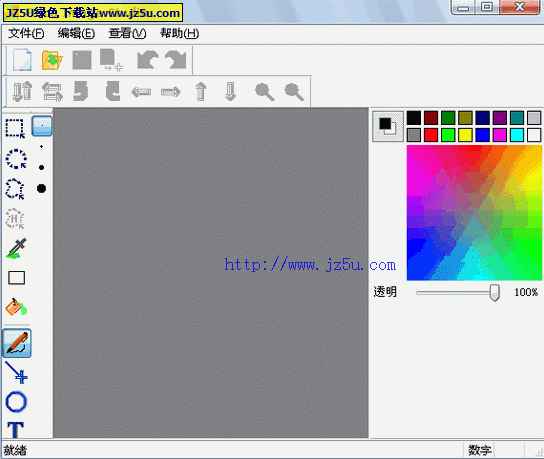Pick the bright red color swatch

(x=431, y=135)
